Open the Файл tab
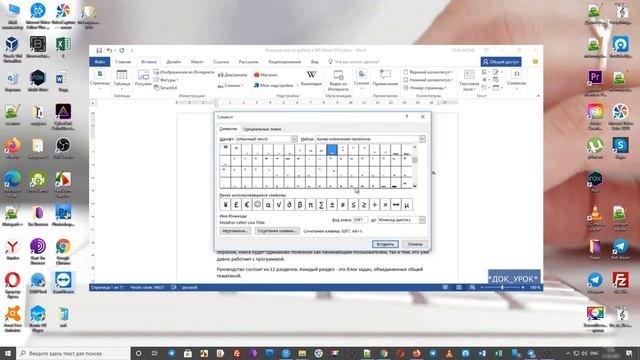This screenshot has height=360, width=640. [x=100, y=62]
